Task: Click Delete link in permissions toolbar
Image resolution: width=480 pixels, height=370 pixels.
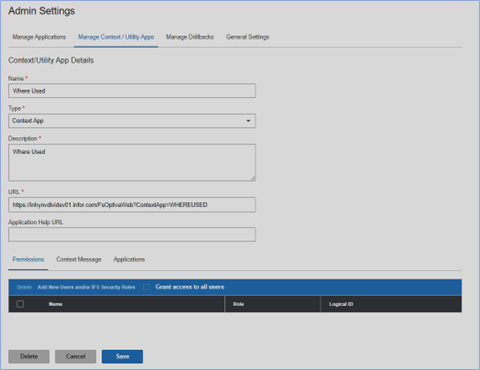Action: click(24, 287)
